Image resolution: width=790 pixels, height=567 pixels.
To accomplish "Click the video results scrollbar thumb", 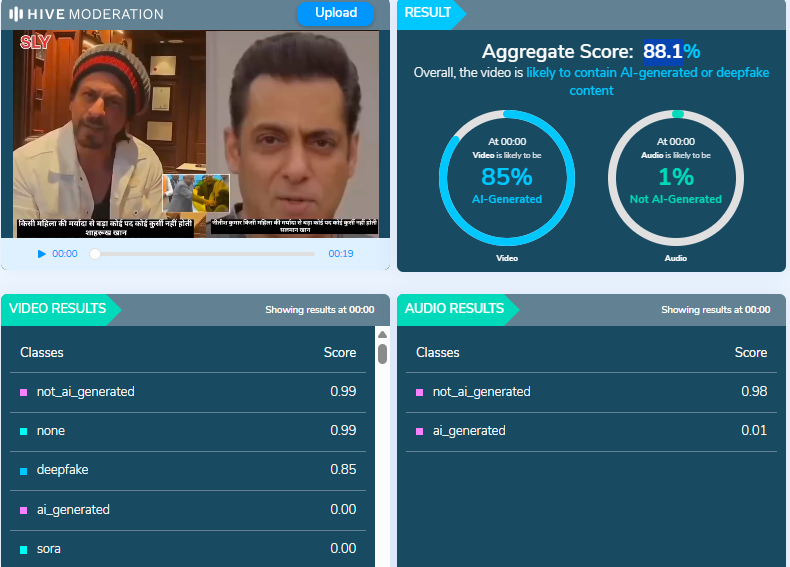I will tap(382, 354).
